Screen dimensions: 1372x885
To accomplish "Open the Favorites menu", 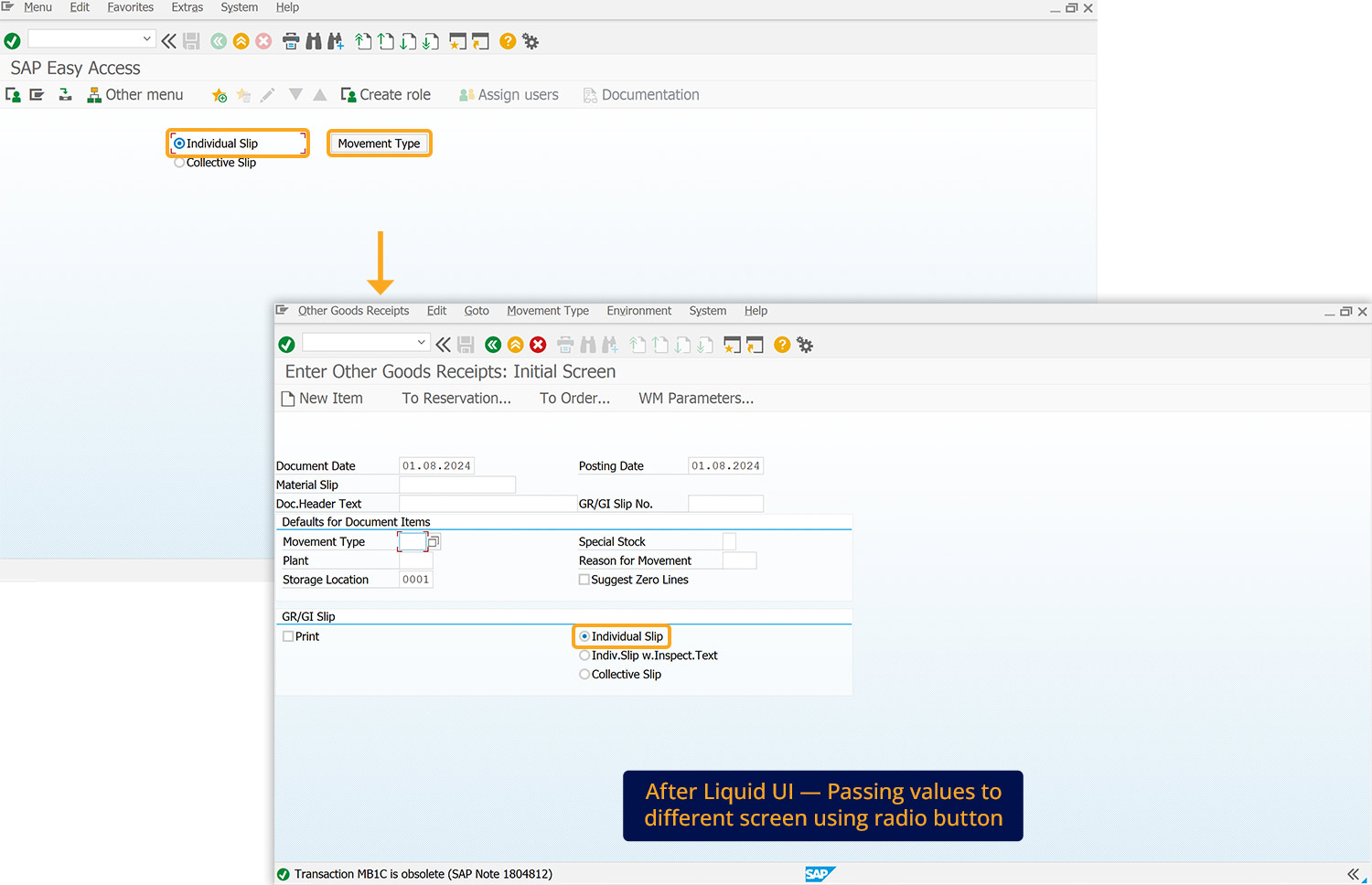I will tap(131, 7).
